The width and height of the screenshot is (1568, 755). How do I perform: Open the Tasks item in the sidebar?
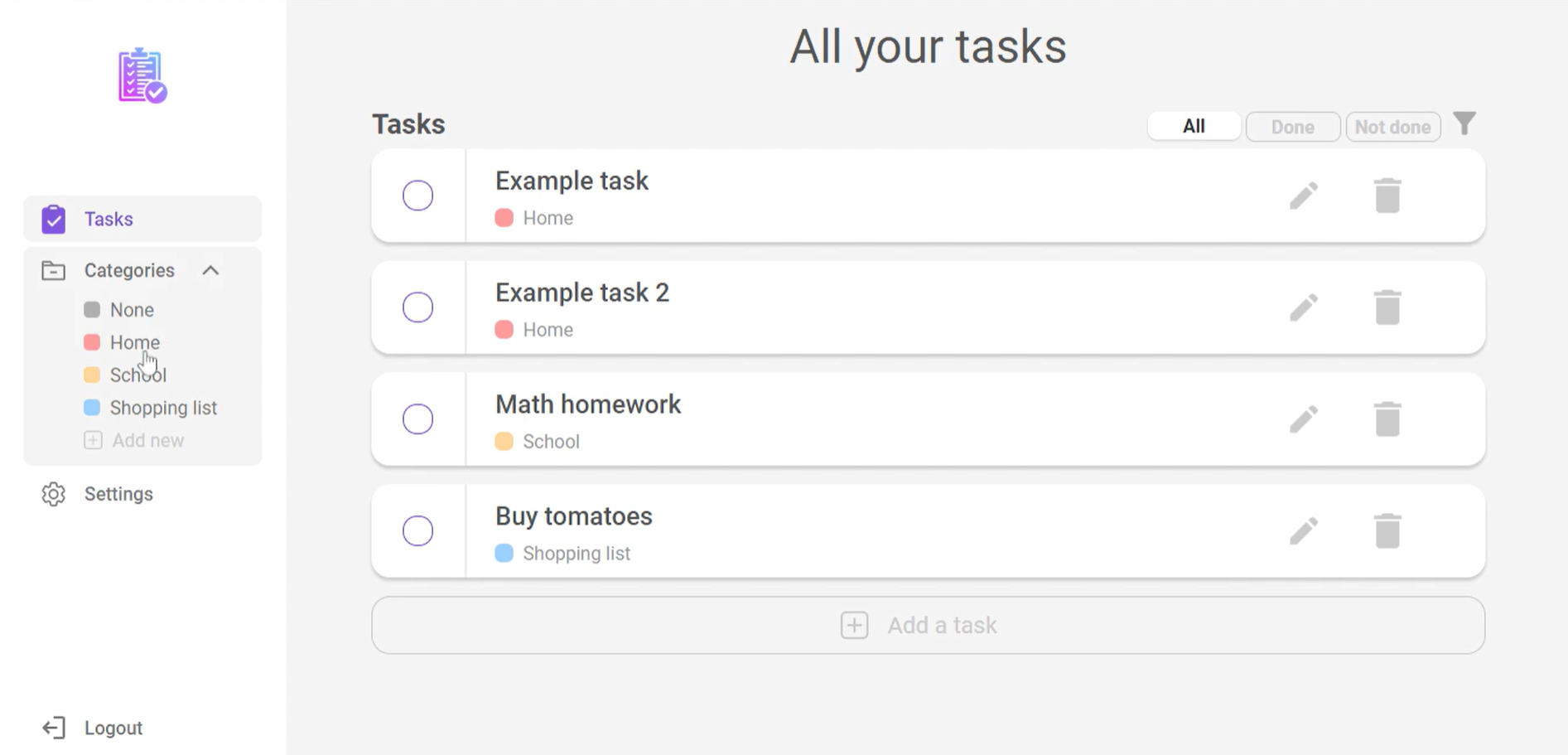click(142, 219)
